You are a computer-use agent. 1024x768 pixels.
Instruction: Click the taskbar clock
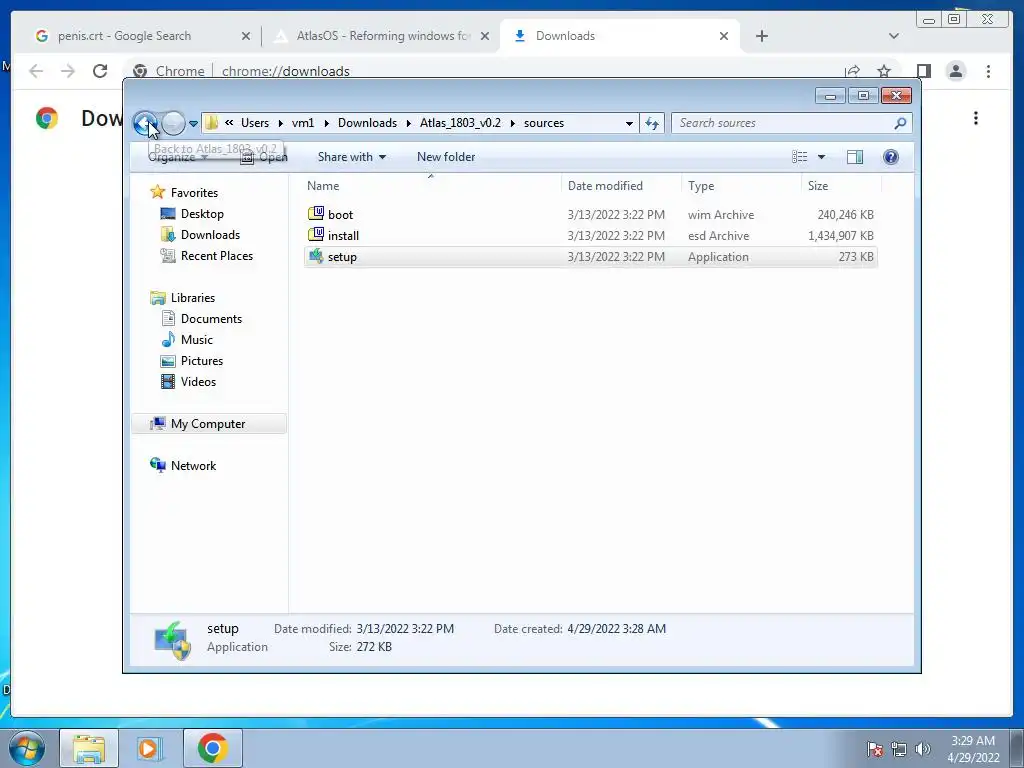[x=973, y=749]
